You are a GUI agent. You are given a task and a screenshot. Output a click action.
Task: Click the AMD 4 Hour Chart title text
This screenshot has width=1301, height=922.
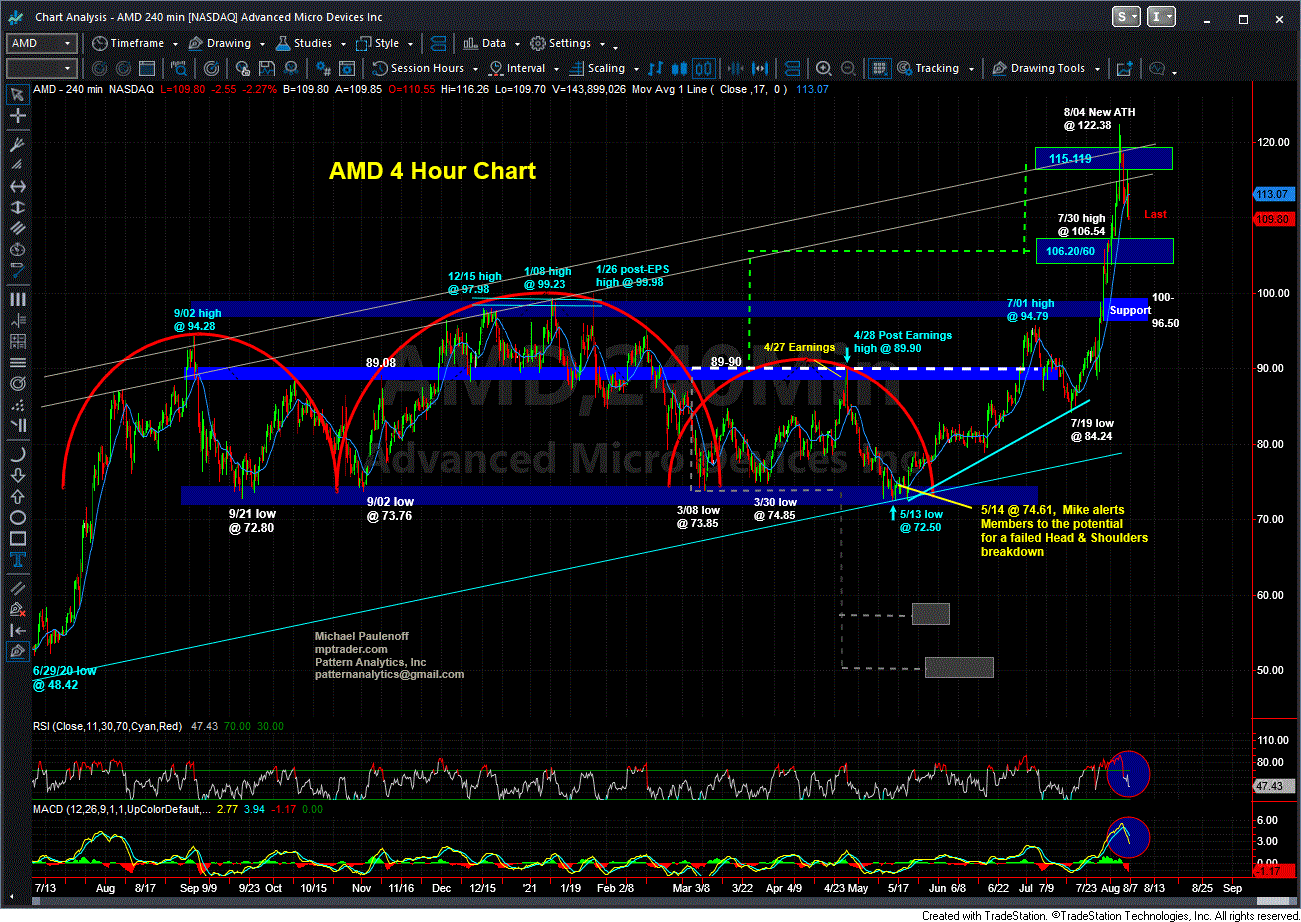[432, 171]
